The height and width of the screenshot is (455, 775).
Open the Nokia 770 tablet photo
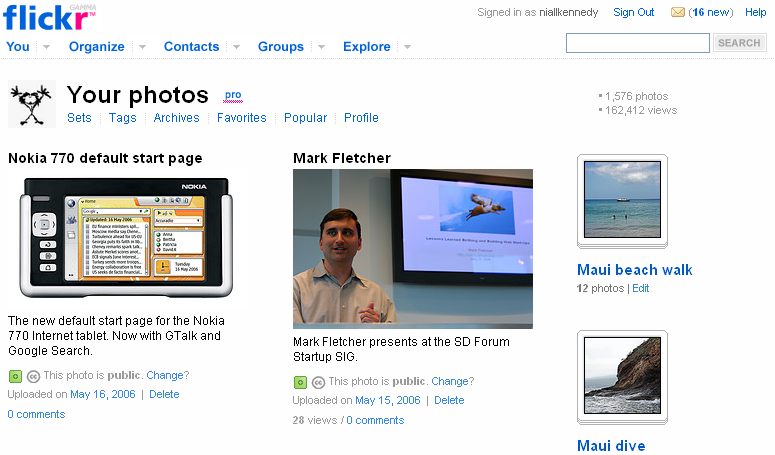point(126,238)
